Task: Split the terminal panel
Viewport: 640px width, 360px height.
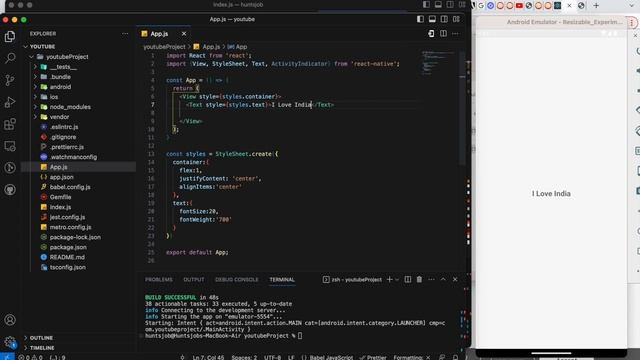Action: click(407, 280)
